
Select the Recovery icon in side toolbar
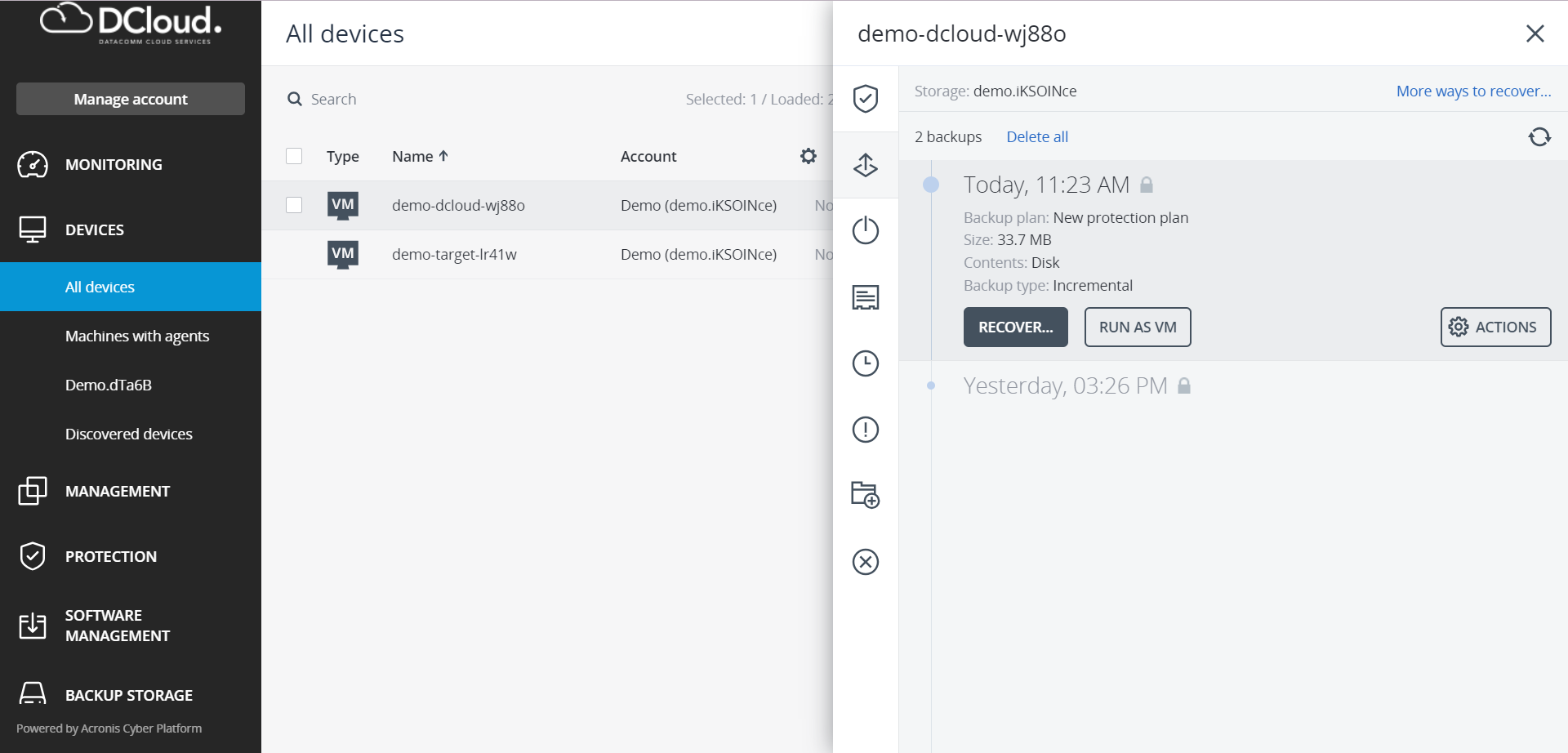[865, 165]
